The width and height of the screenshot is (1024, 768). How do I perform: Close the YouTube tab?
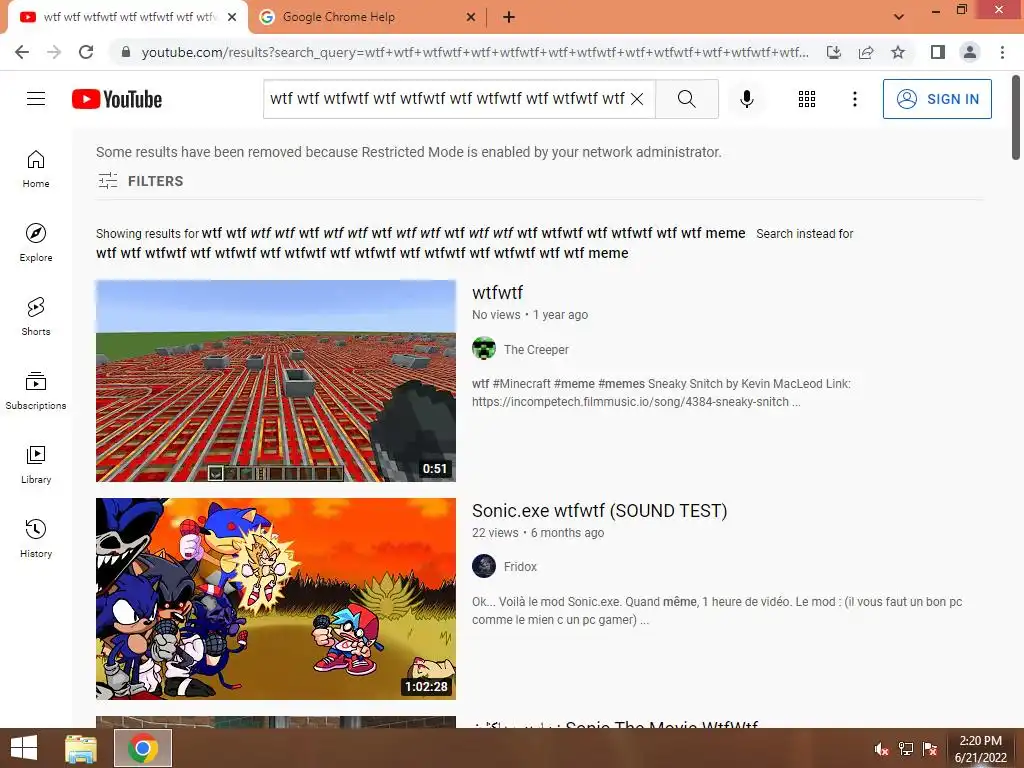tap(232, 17)
